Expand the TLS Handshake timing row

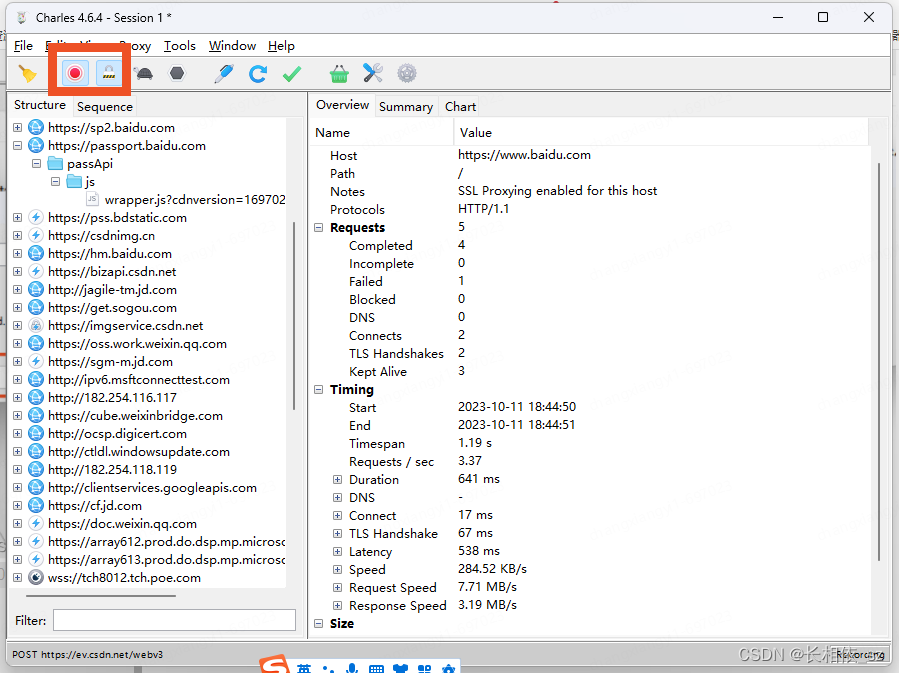[338, 533]
